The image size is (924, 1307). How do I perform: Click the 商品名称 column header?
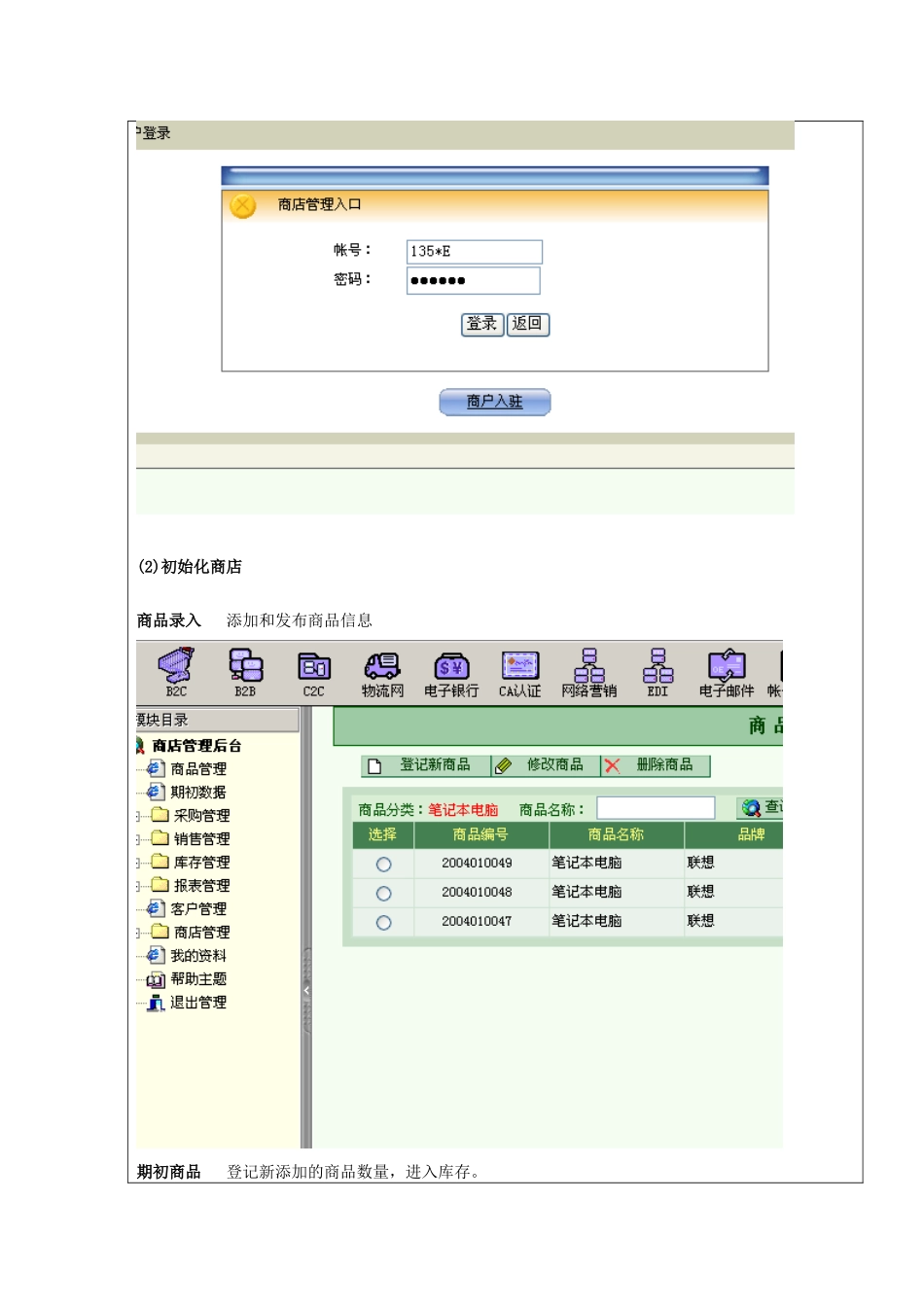click(x=617, y=834)
